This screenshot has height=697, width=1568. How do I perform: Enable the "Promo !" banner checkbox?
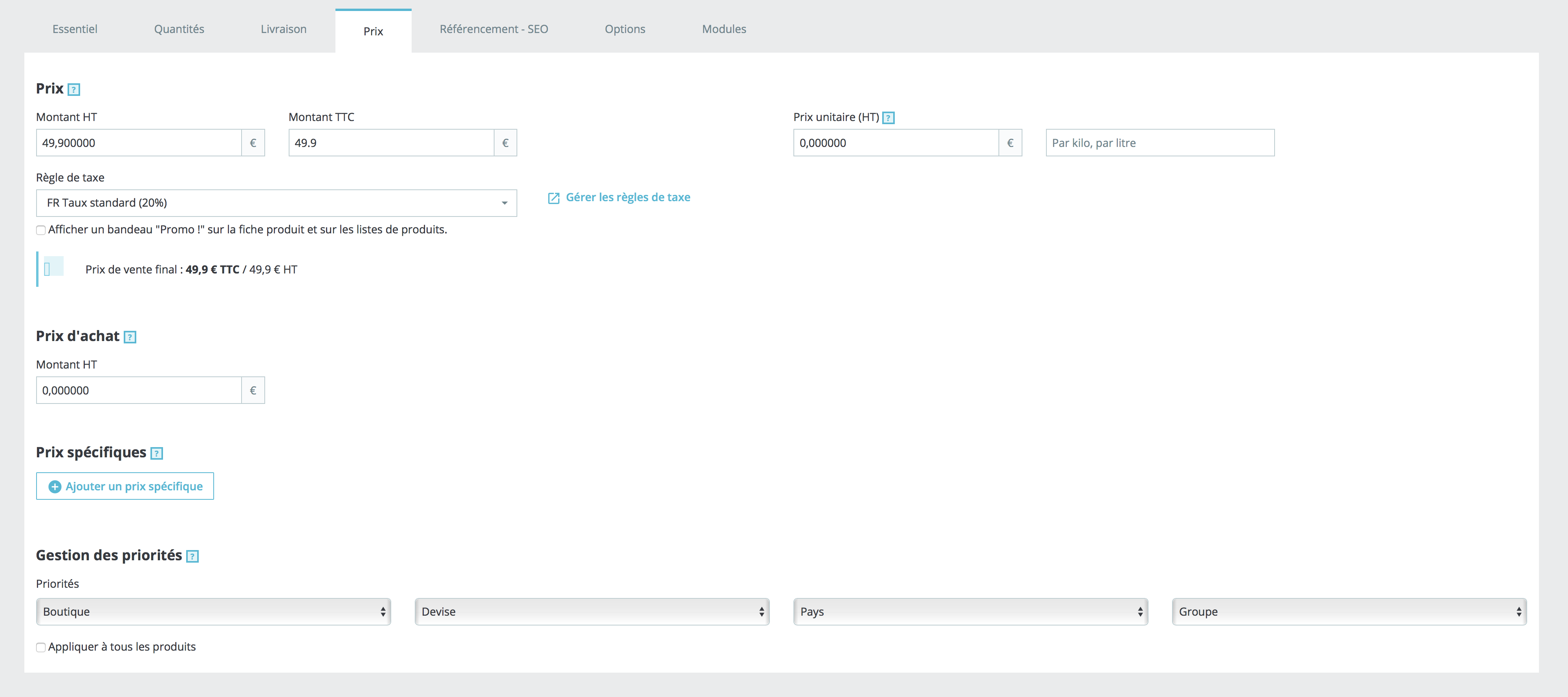[x=41, y=230]
